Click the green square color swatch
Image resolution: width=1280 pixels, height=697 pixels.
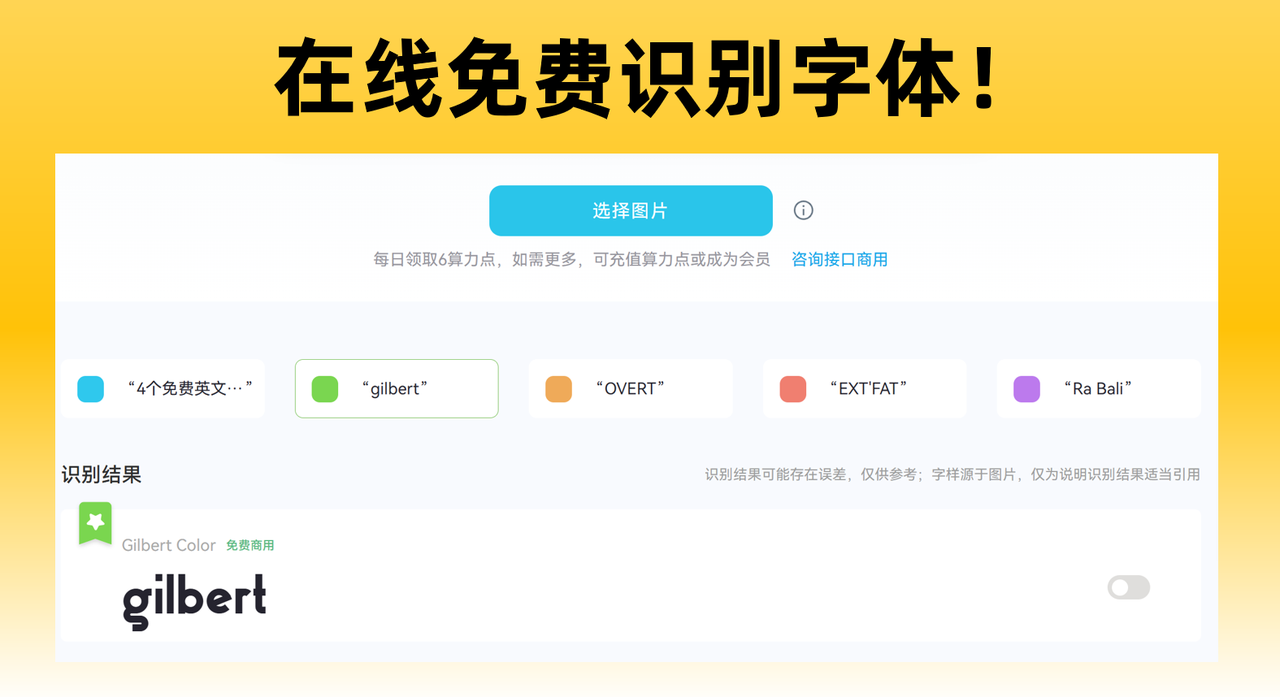click(x=325, y=389)
